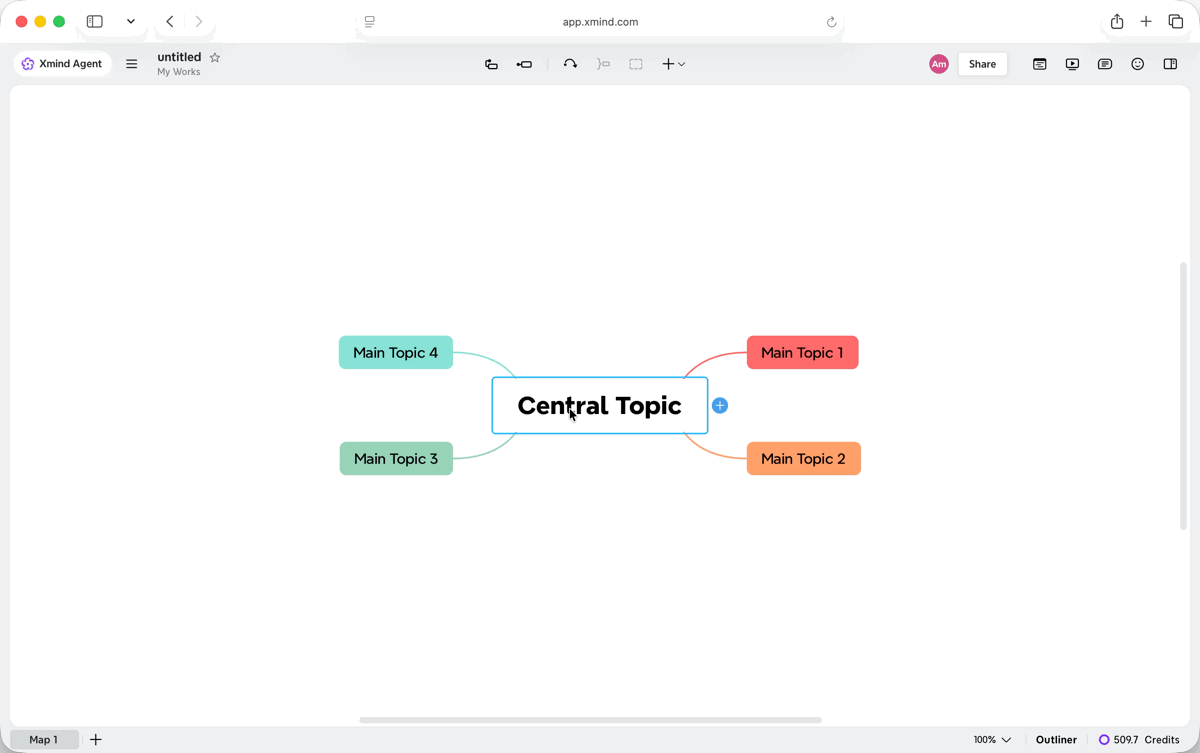View the 509.7 Credits balance
The height and width of the screenshot is (753, 1200).
[1139, 740]
